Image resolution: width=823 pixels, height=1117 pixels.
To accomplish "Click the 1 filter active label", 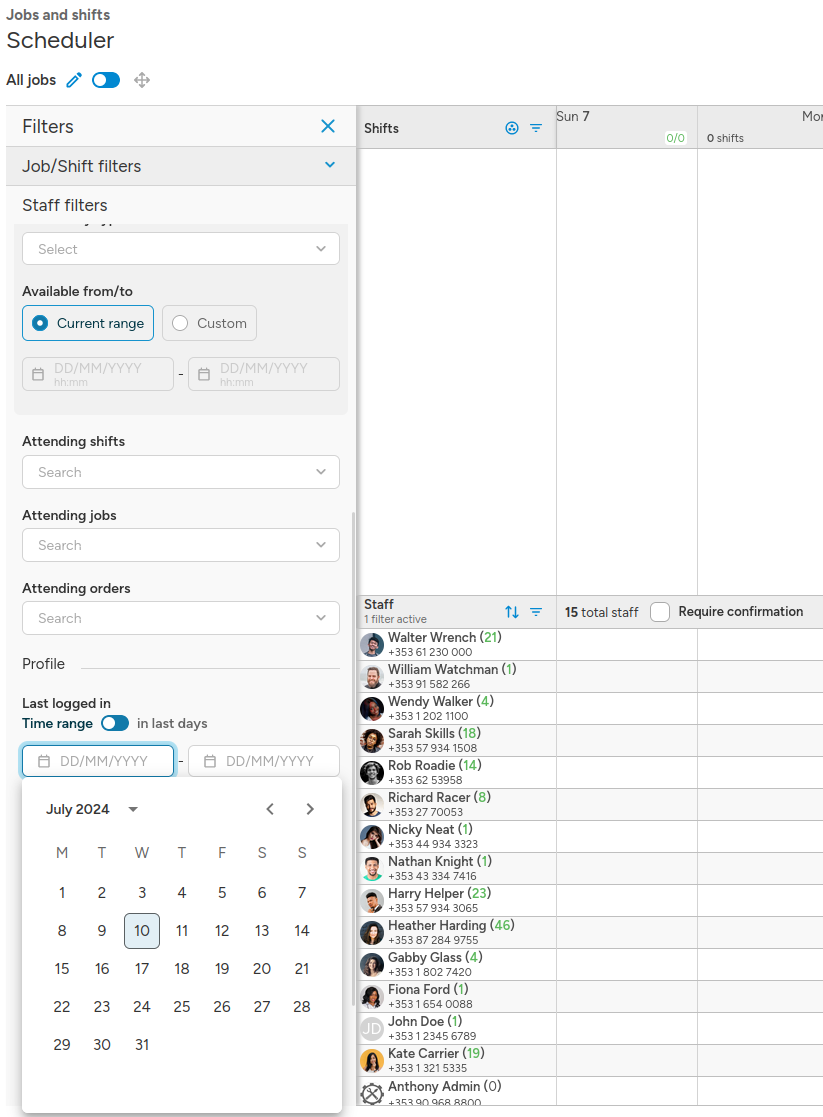I will (395, 620).
